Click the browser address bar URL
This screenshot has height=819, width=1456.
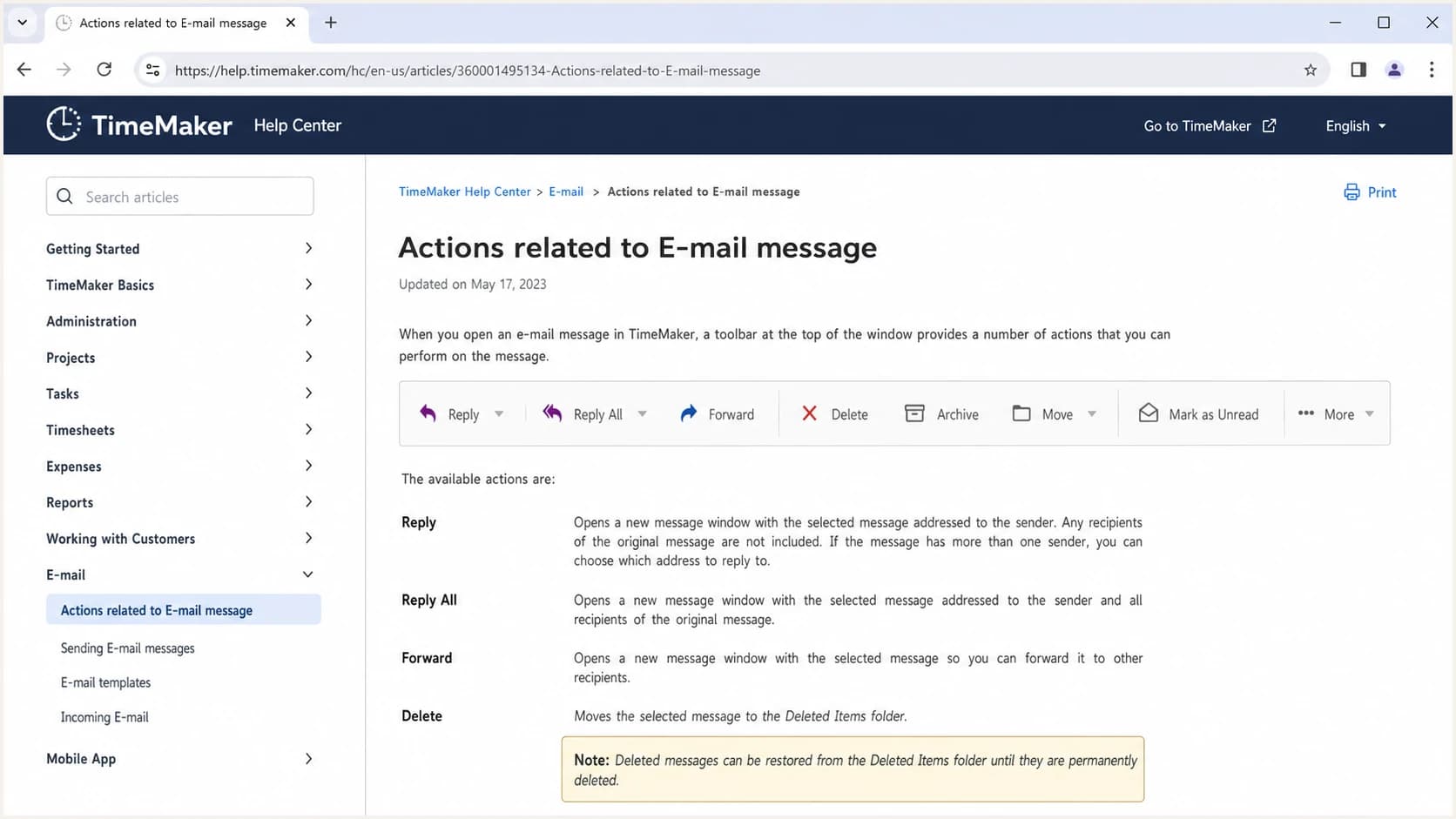[468, 70]
